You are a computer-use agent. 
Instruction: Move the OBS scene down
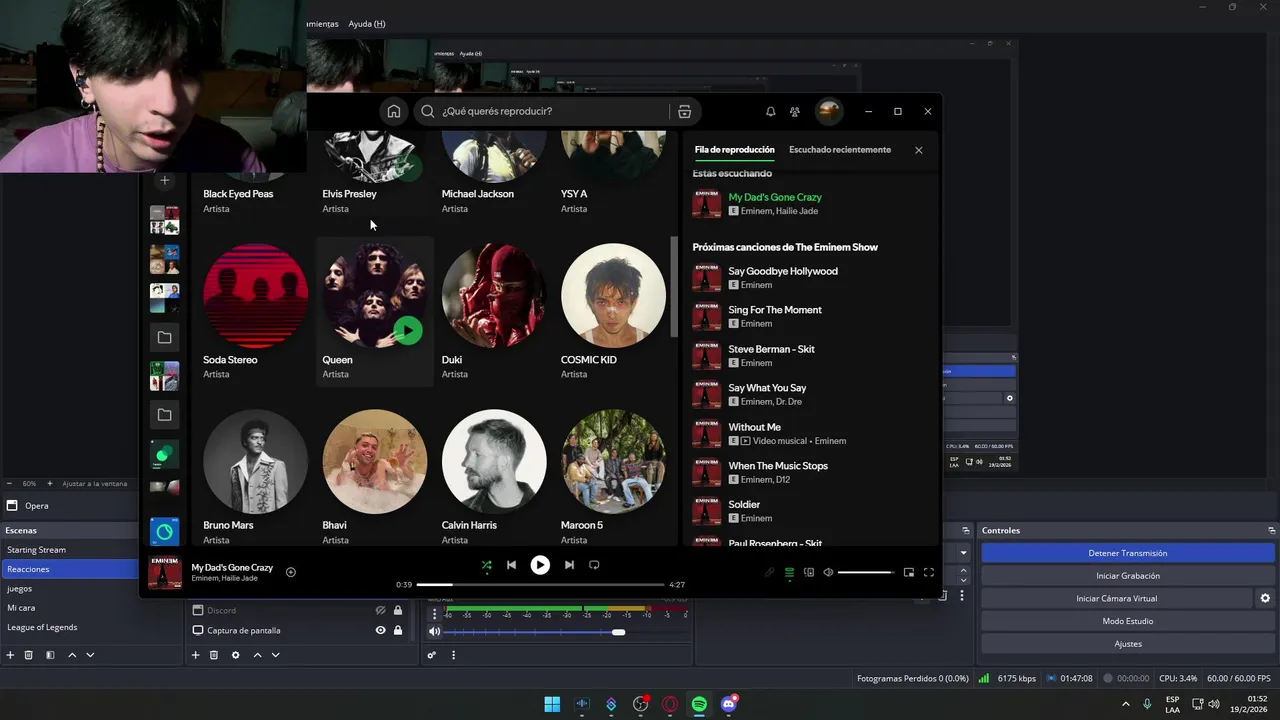90,655
